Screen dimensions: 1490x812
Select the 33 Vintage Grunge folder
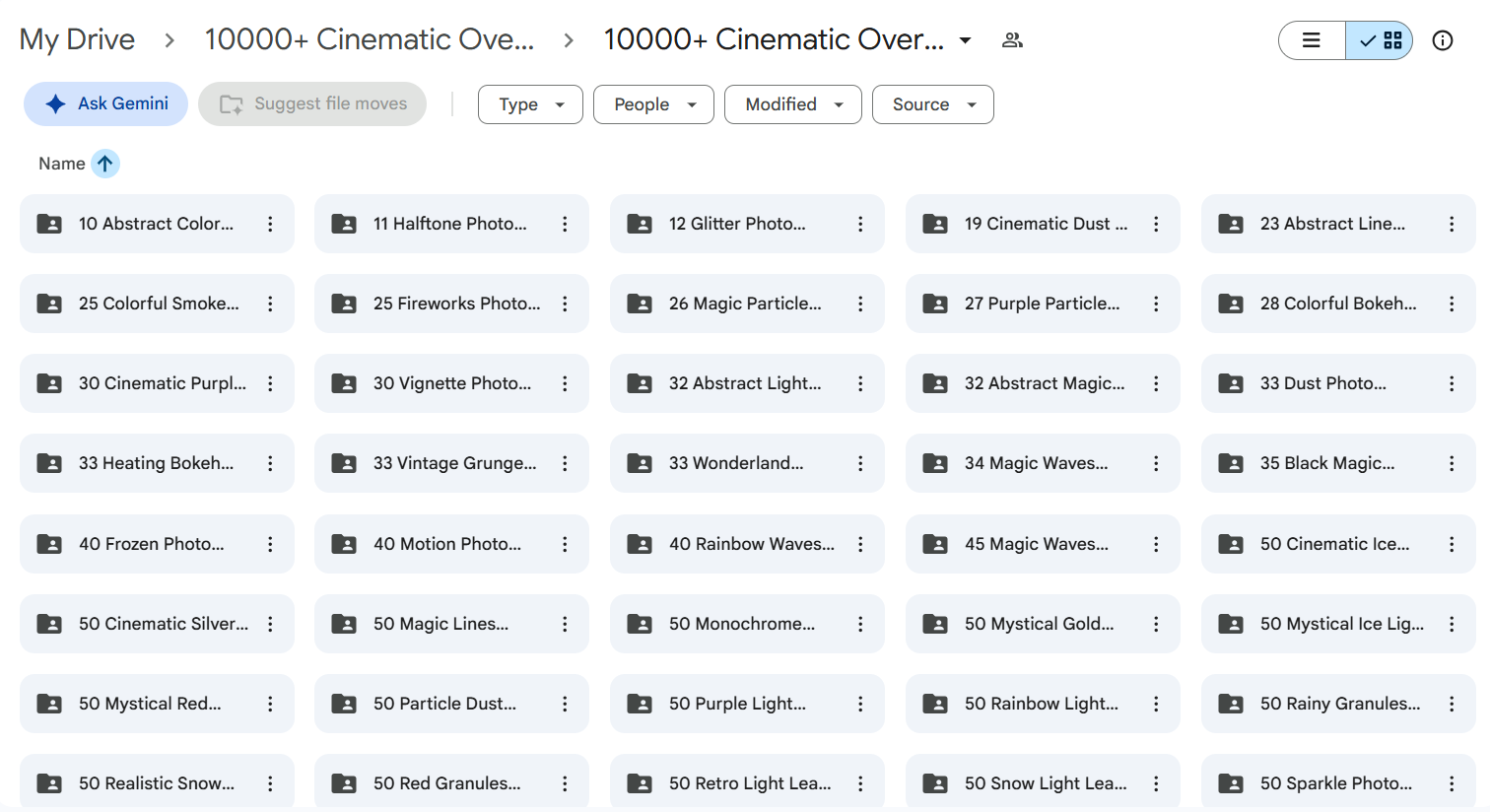pyautogui.click(x=451, y=463)
